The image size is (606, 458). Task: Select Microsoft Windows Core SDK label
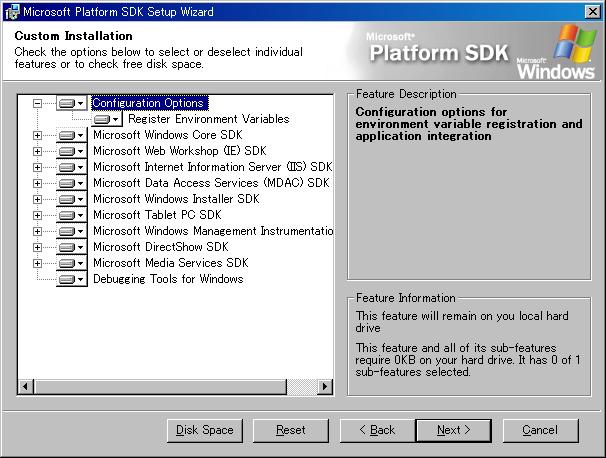[x=168, y=135]
